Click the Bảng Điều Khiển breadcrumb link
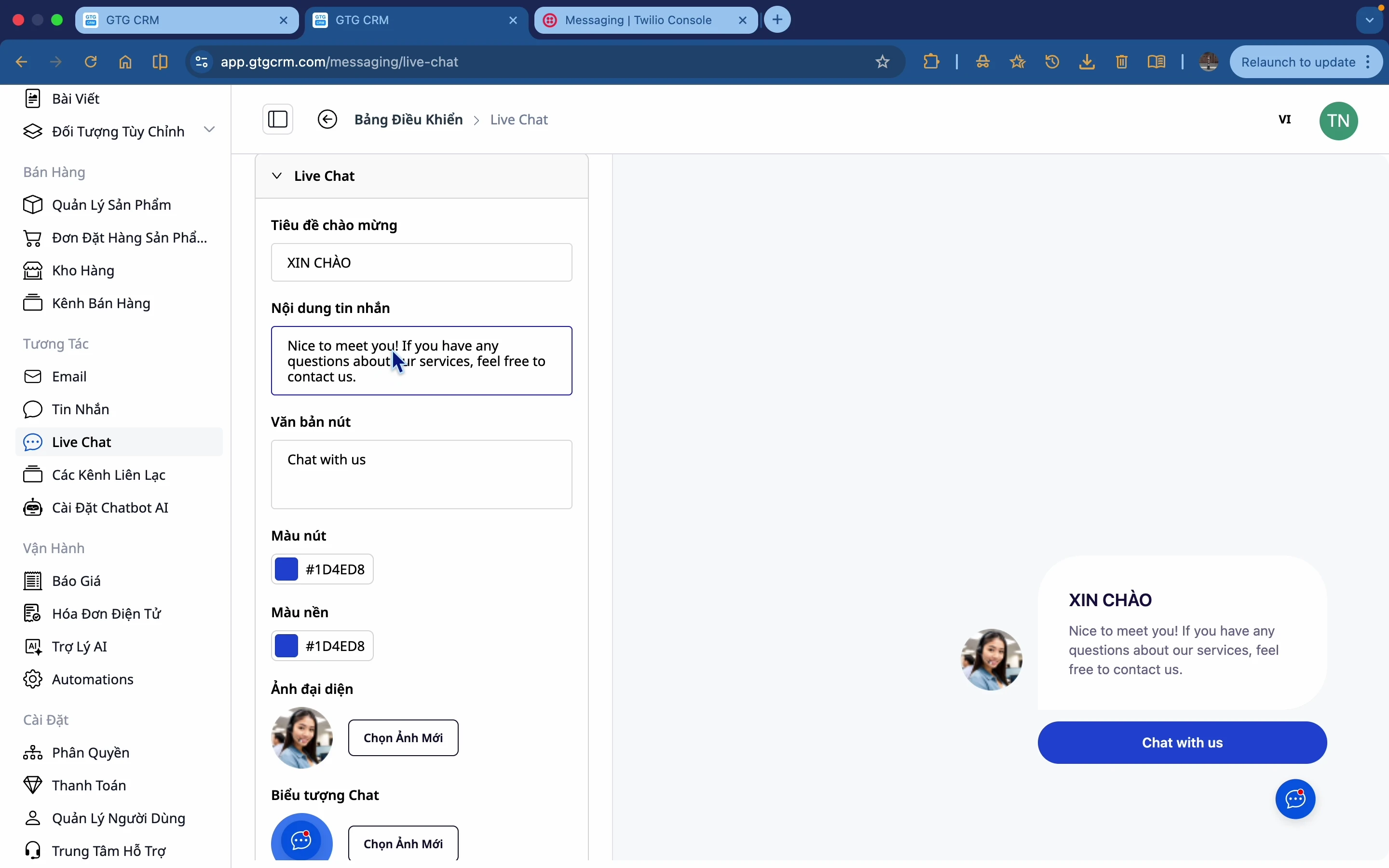 [x=408, y=120]
